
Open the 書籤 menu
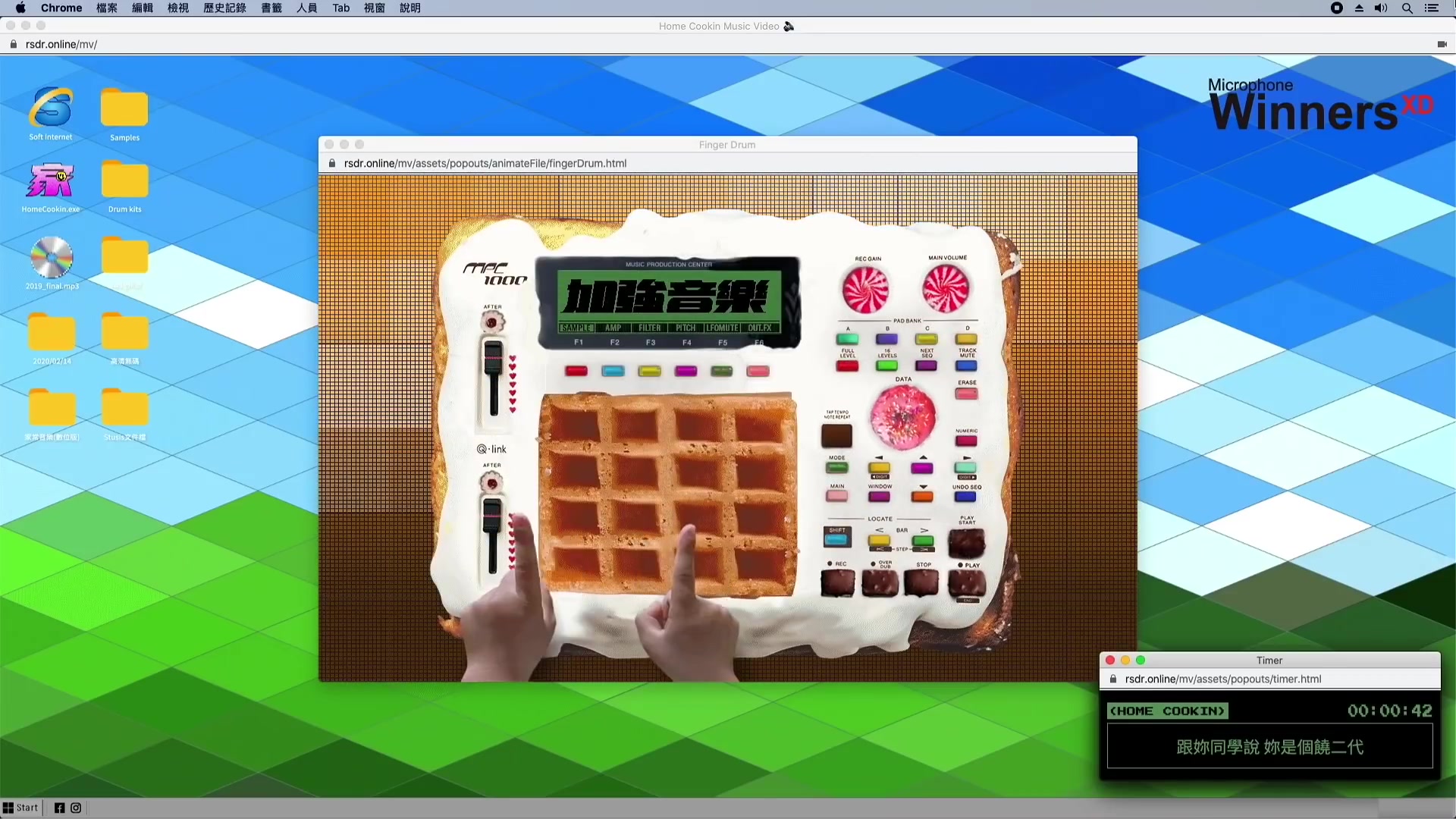(271, 8)
